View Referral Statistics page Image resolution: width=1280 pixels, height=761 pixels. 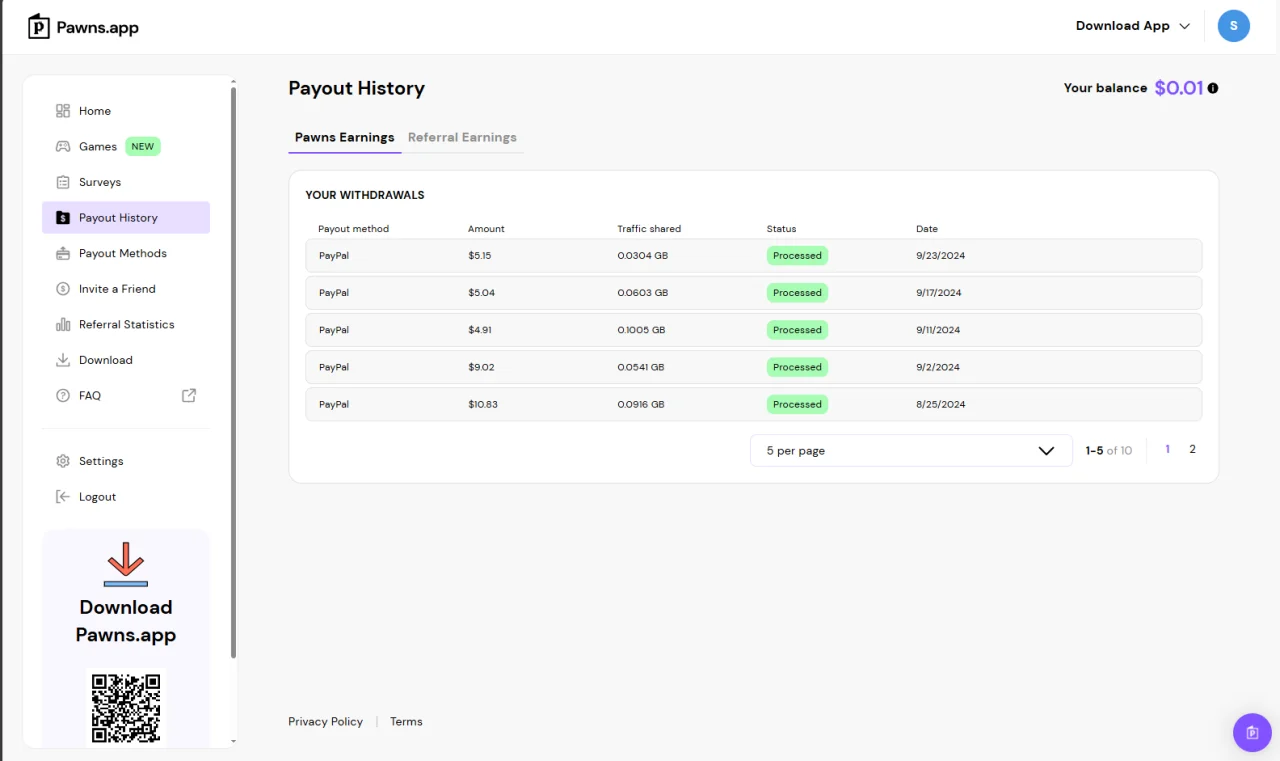click(x=127, y=324)
